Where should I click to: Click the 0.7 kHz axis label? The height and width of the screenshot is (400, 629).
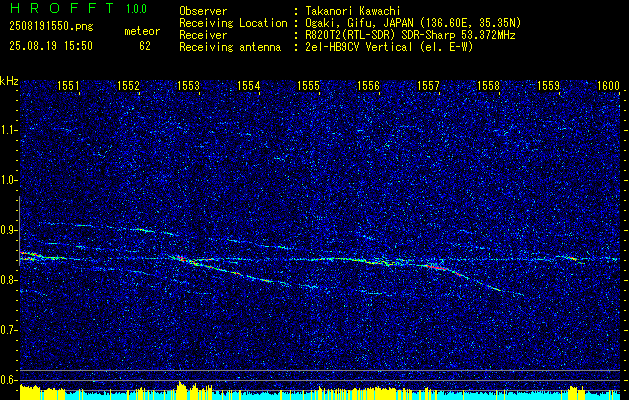click(8, 330)
